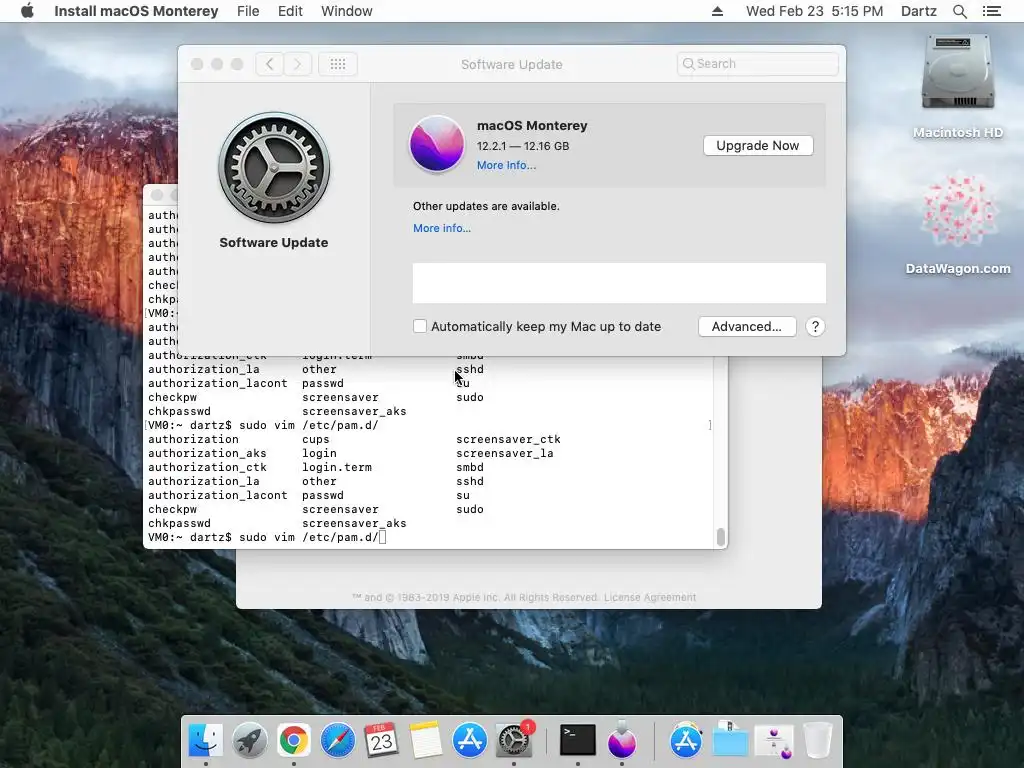Open Spotlight search magnifier in menu bar
This screenshot has width=1024, height=768.
coord(959,11)
